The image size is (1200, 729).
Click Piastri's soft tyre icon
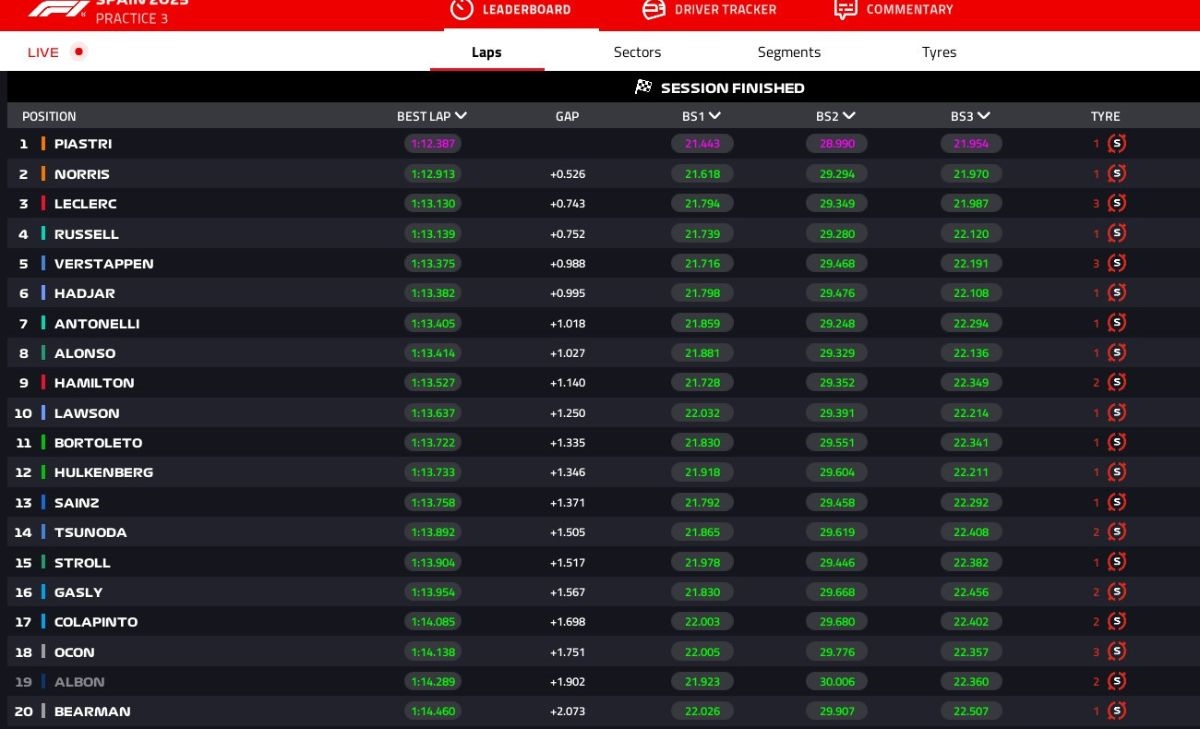click(x=1117, y=144)
